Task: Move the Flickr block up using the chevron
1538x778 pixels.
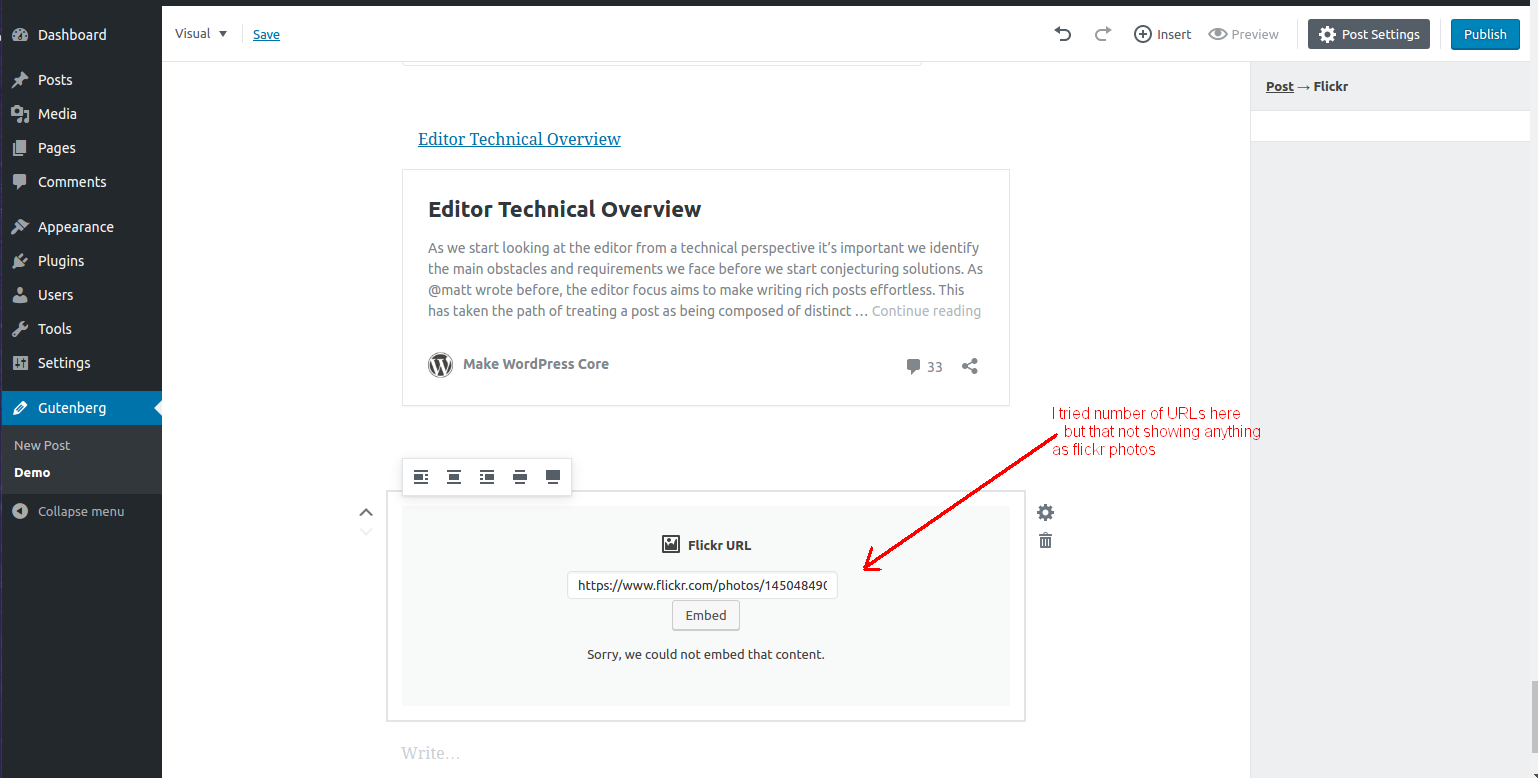Action: click(366, 511)
